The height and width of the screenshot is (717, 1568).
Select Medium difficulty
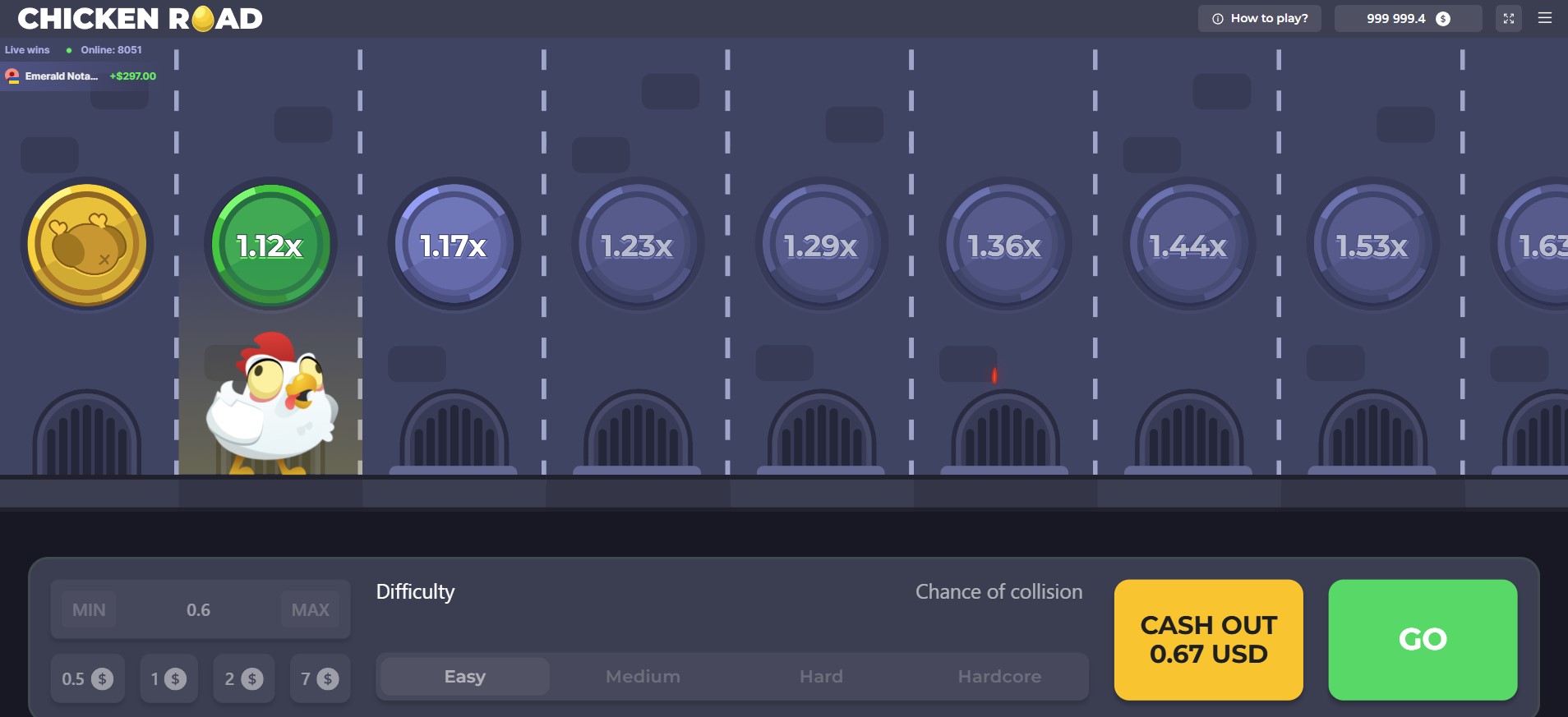pos(643,677)
